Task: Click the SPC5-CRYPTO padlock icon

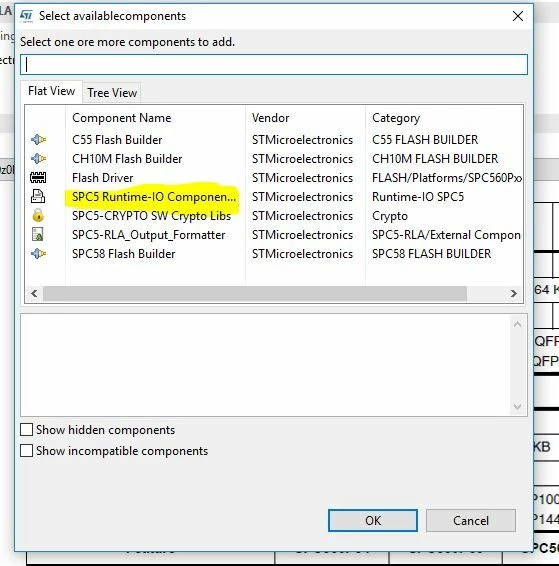Action: click(38, 215)
